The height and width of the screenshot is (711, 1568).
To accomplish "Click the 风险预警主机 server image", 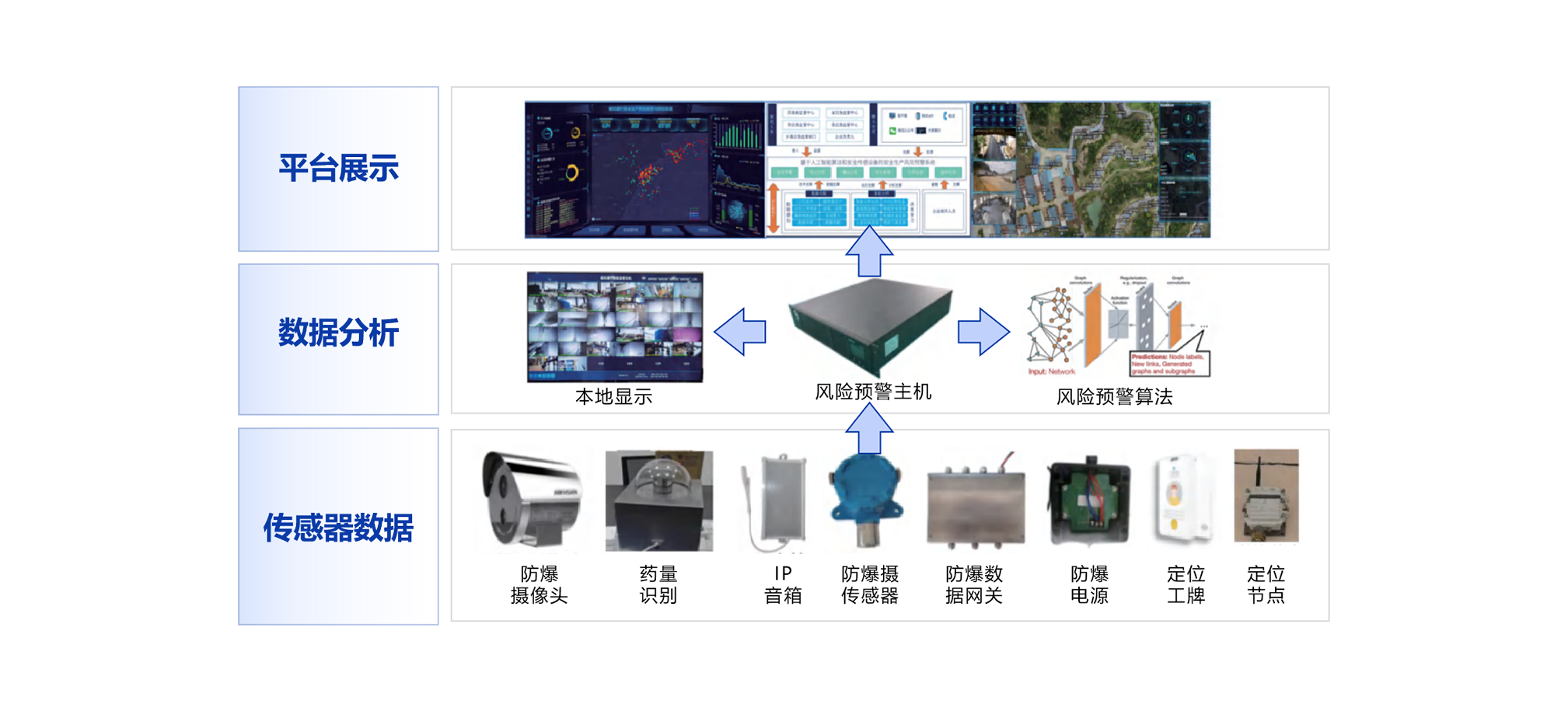I will click(871, 326).
